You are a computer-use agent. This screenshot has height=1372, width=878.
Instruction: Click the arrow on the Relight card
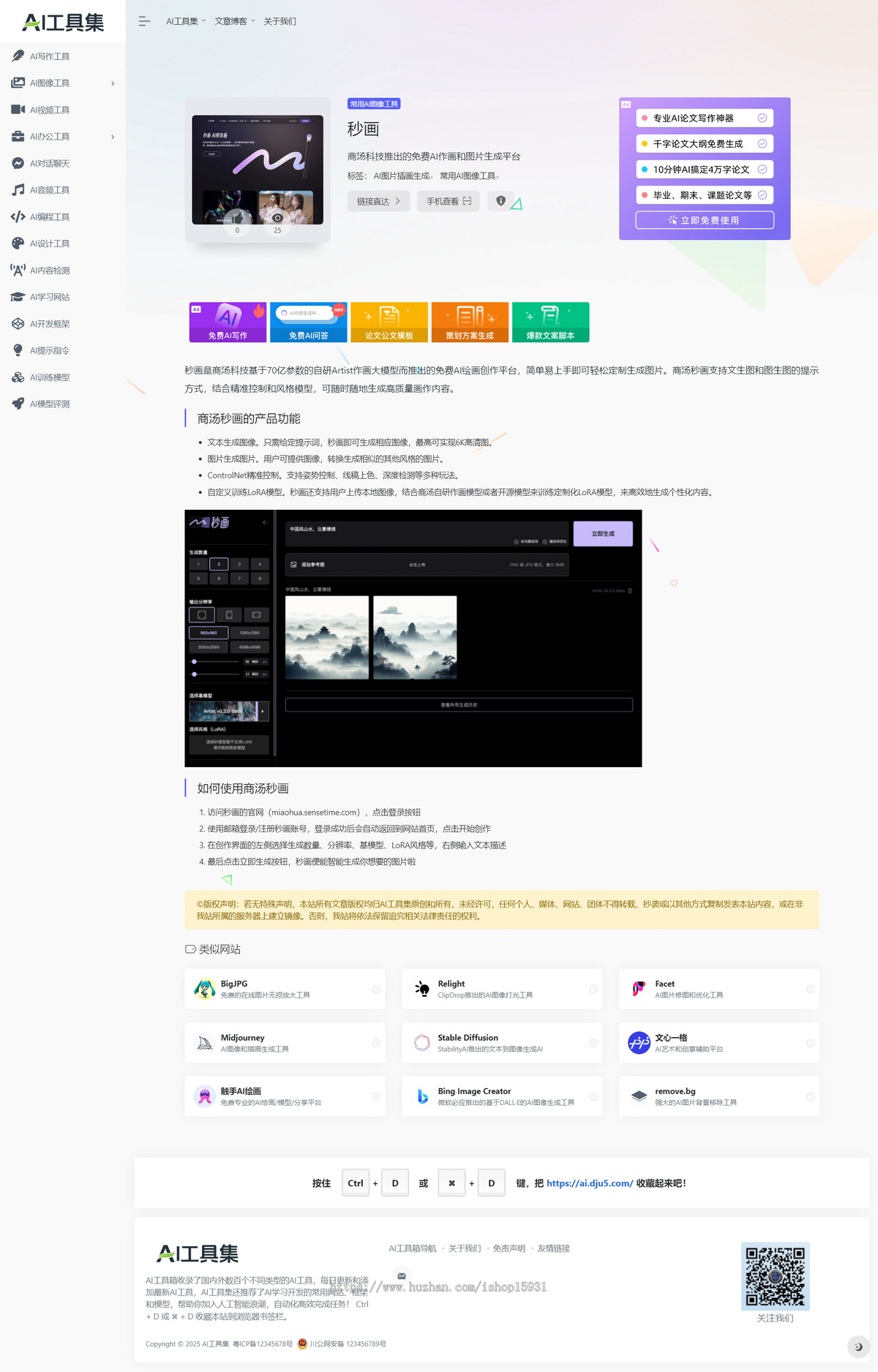pos(593,989)
